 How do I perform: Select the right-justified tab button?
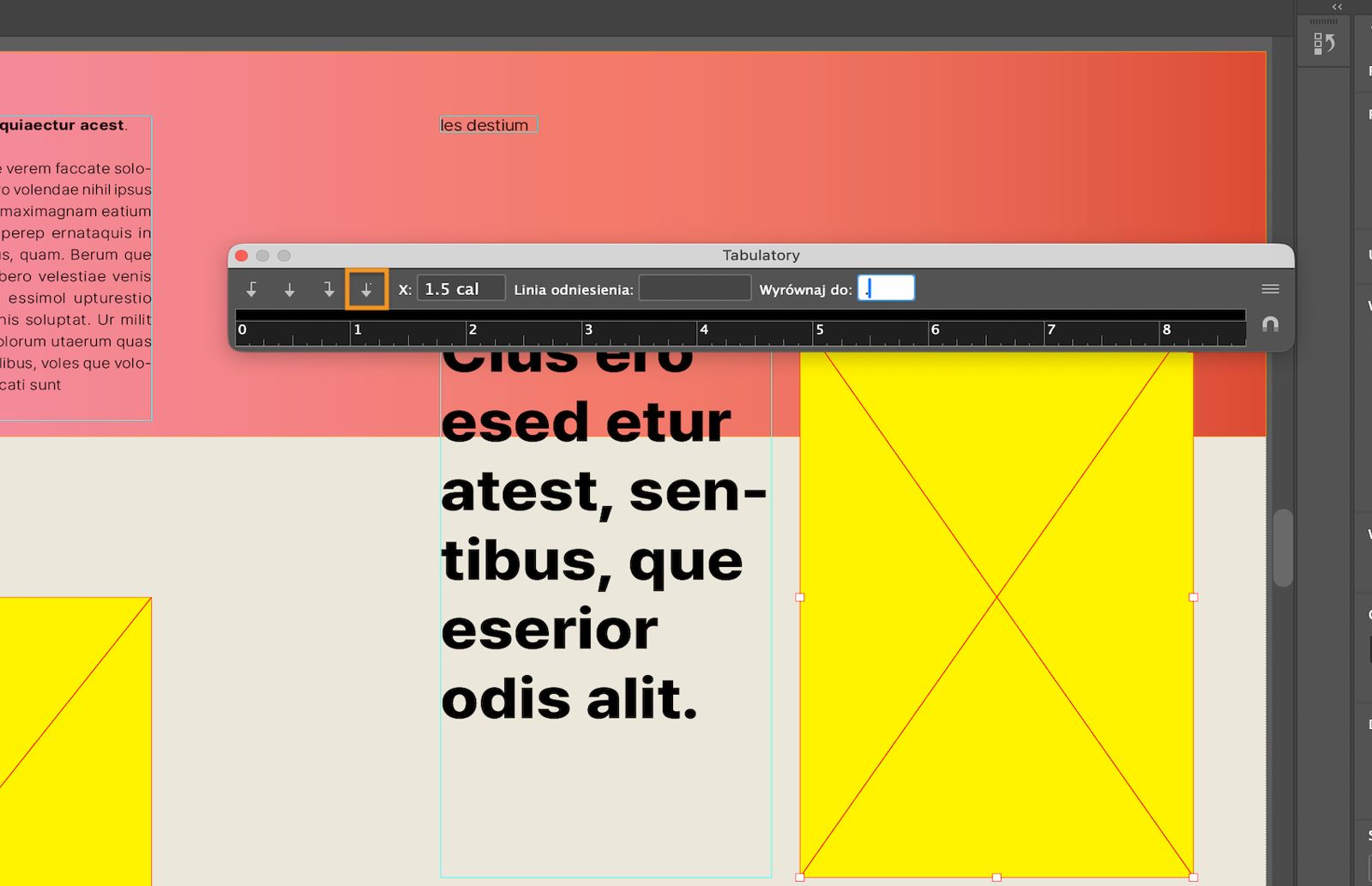(x=328, y=290)
